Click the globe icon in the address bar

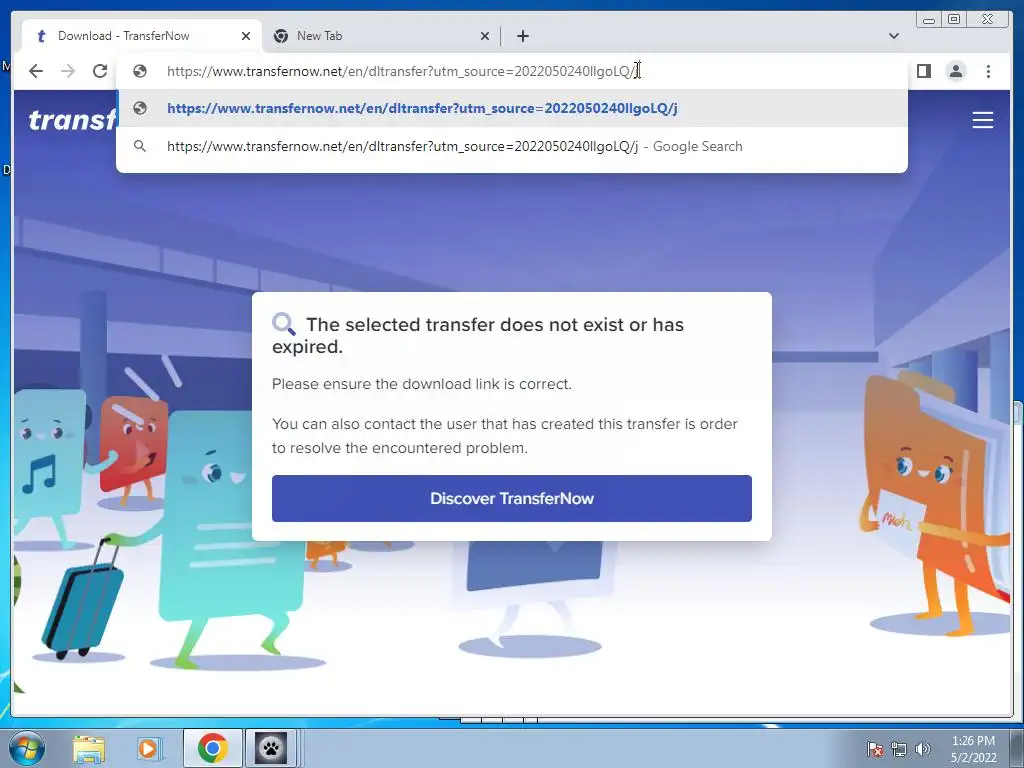140,71
